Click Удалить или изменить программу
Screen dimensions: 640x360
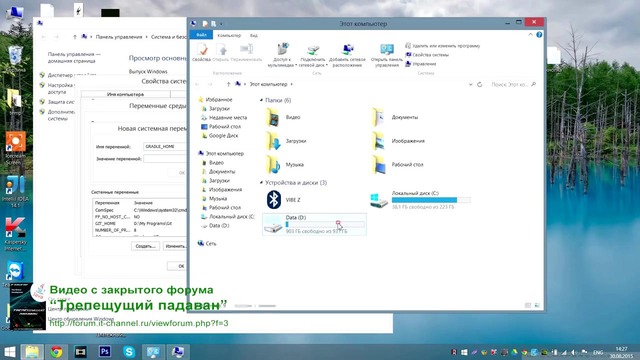442,46
